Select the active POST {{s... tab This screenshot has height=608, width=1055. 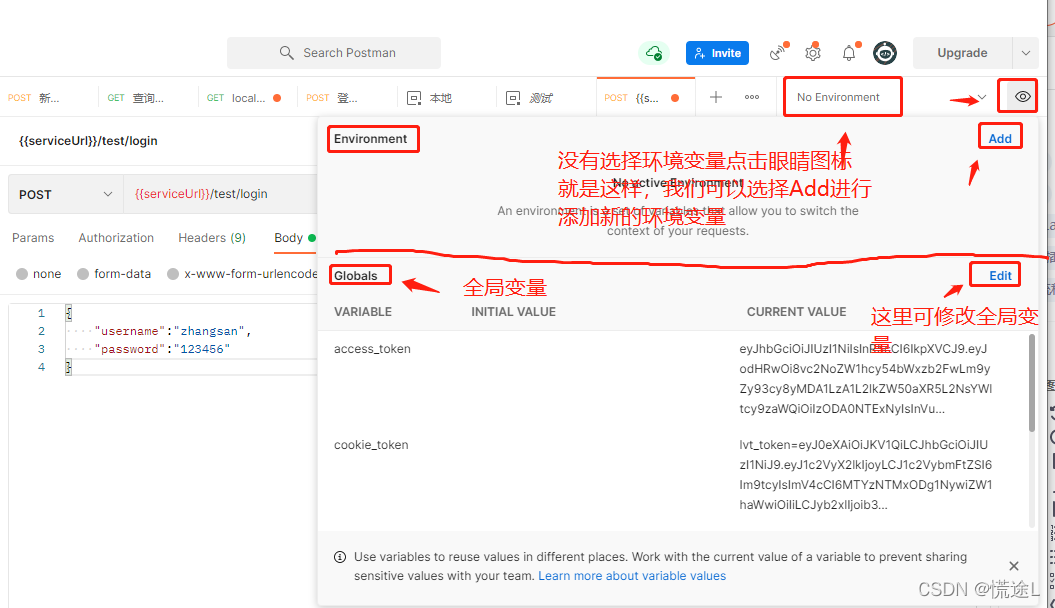point(645,98)
